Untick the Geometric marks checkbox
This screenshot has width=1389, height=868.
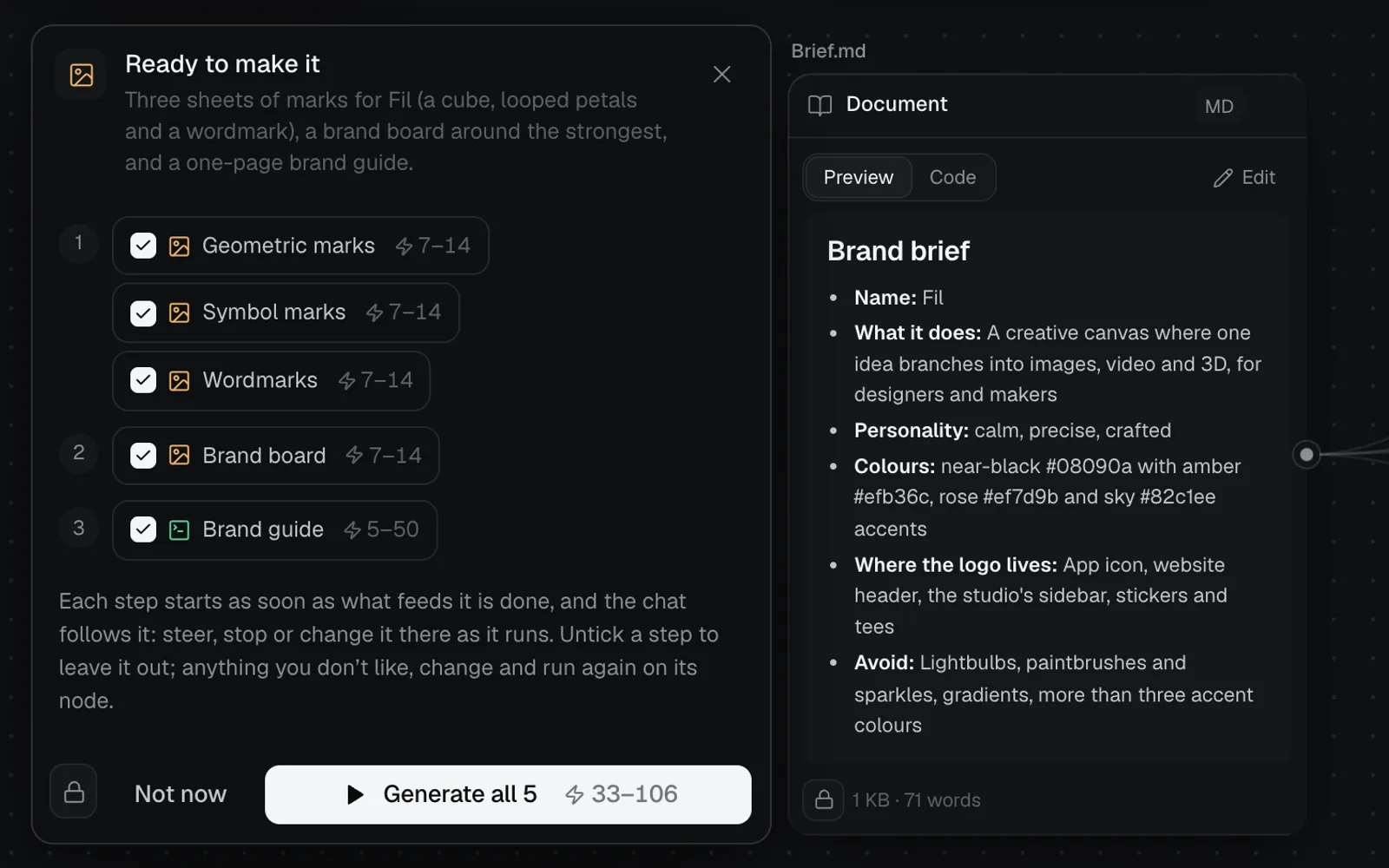(143, 246)
